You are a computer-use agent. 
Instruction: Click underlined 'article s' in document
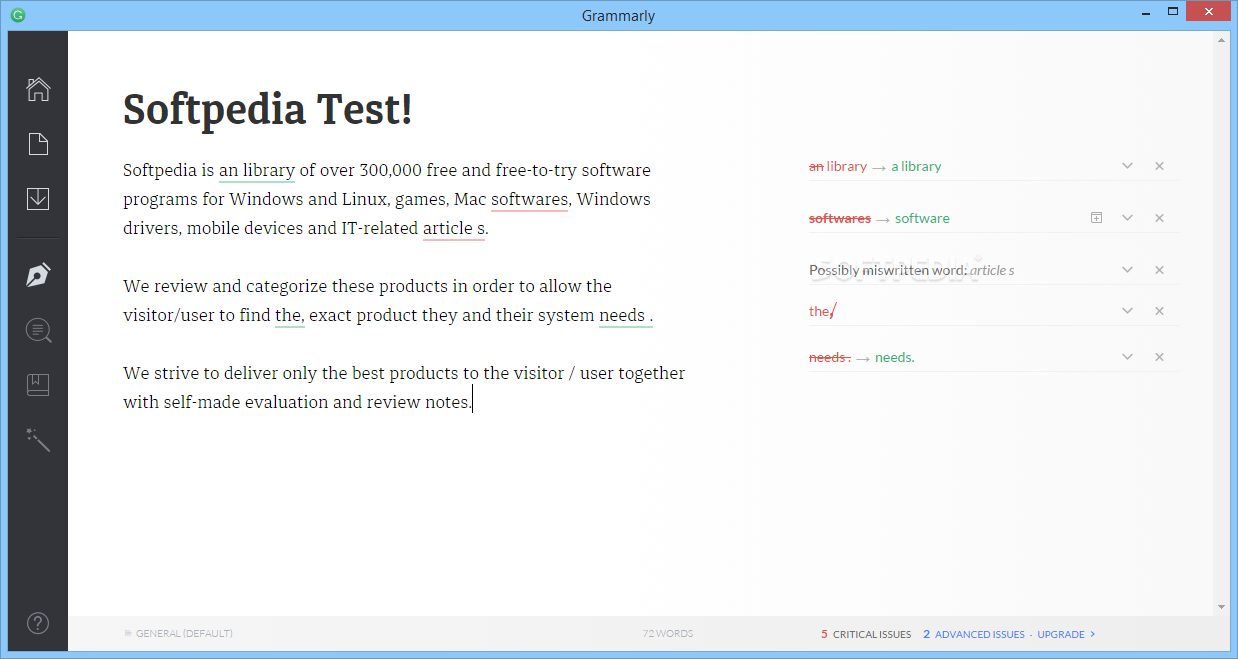[454, 228]
